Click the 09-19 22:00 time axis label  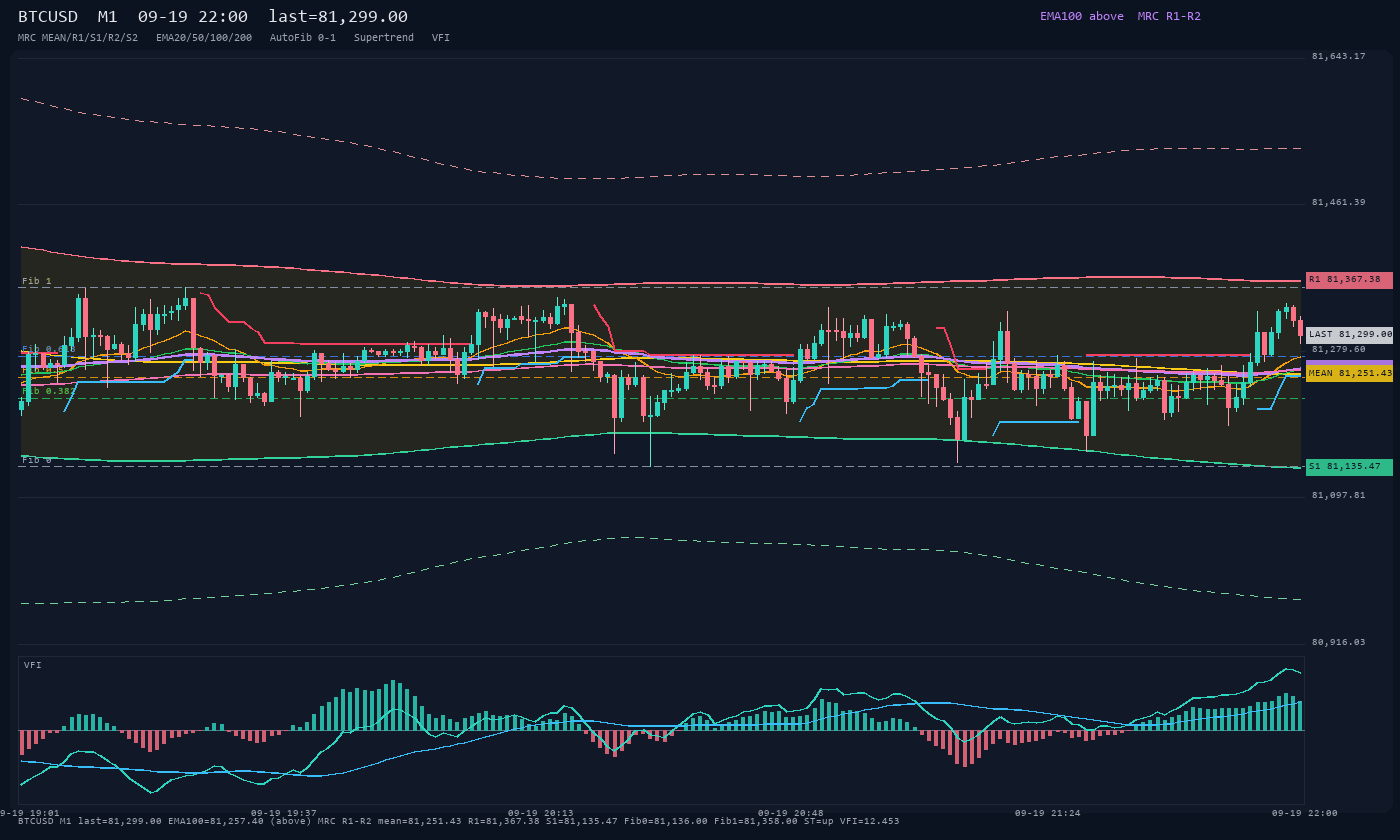click(1305, 813)
